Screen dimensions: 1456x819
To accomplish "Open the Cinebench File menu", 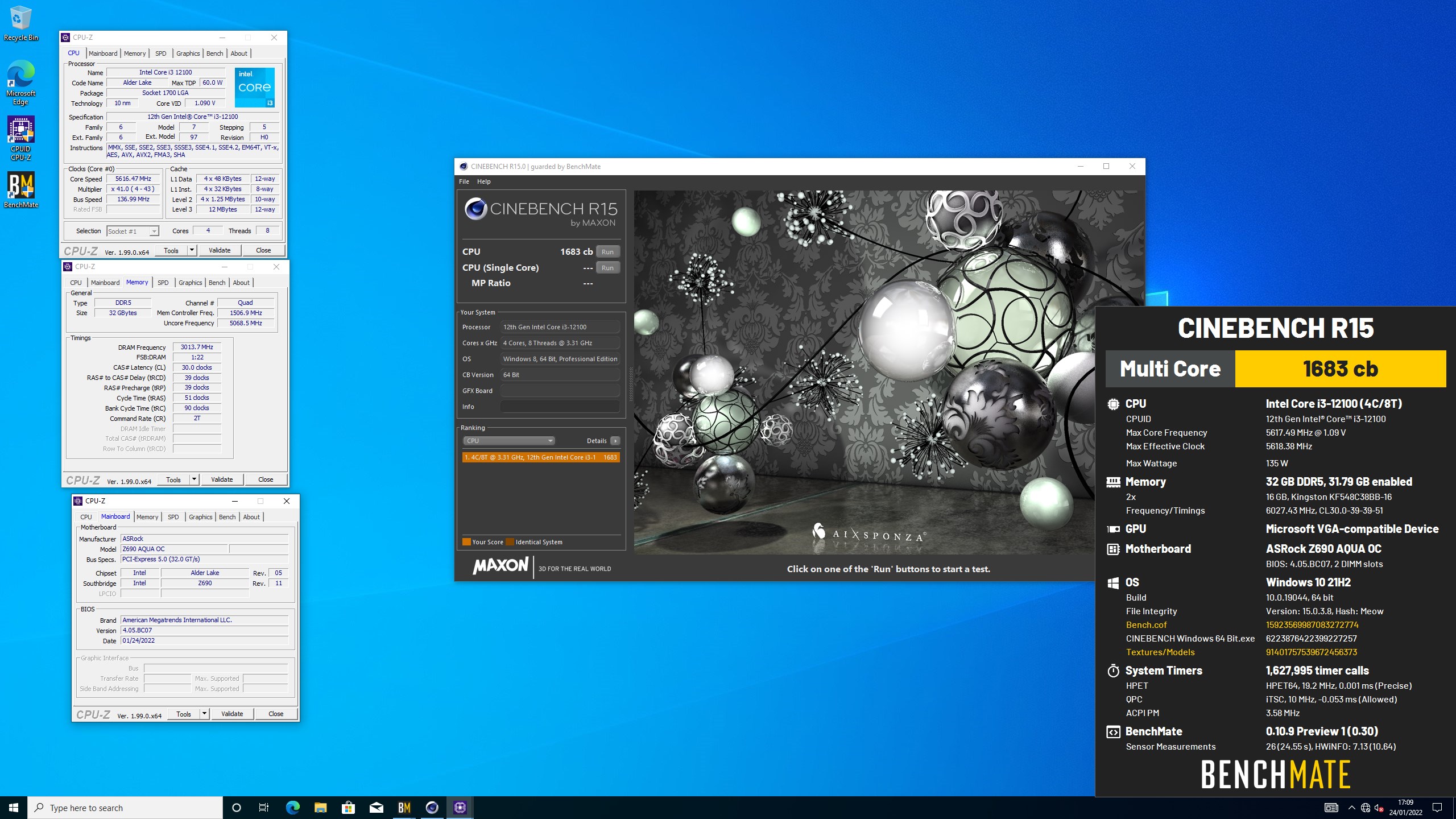I will click(464, 181).
